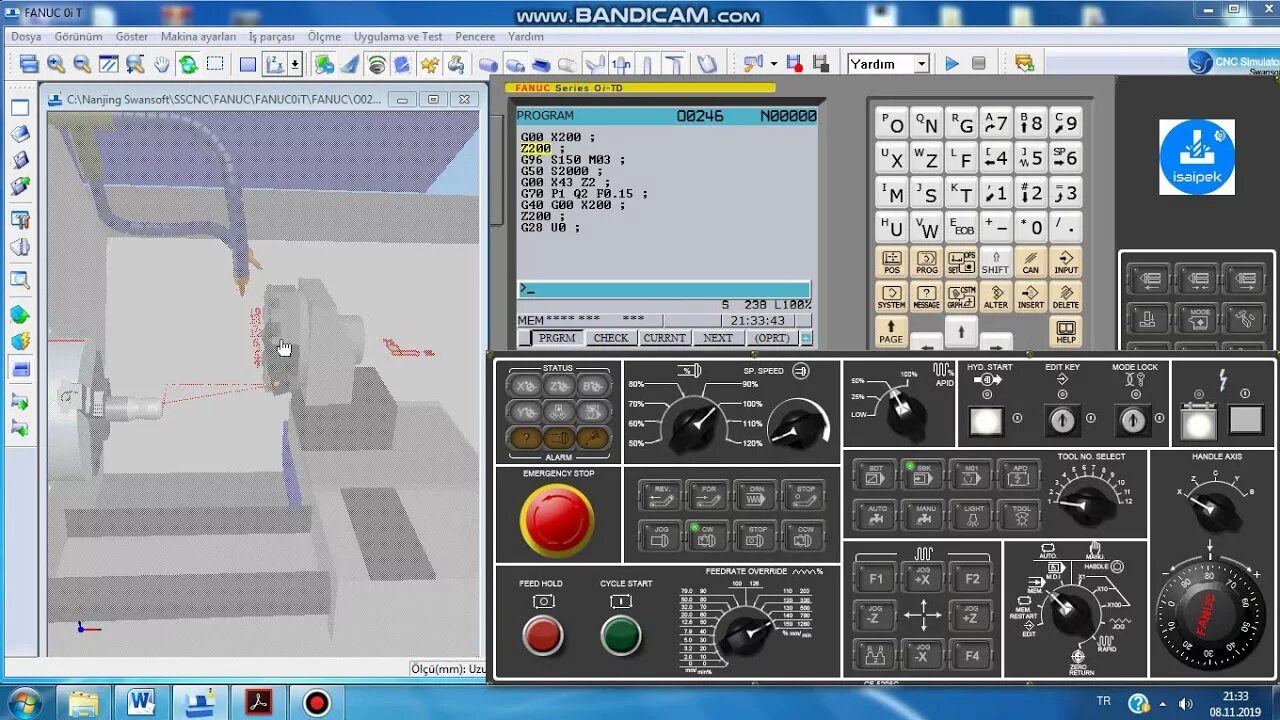
Task: Toggle the DRN dry run button
Action: pyautogui.click(x=755, y=495)
